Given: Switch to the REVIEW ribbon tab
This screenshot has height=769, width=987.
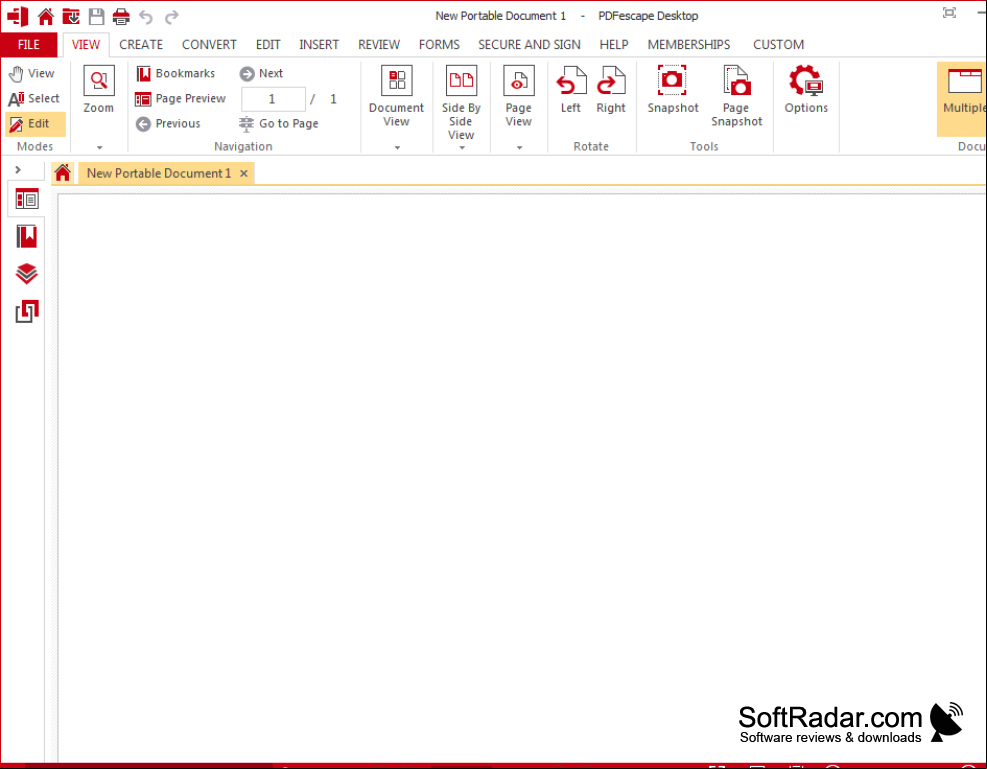Looking at the screenshot, I should pos(378,45).
